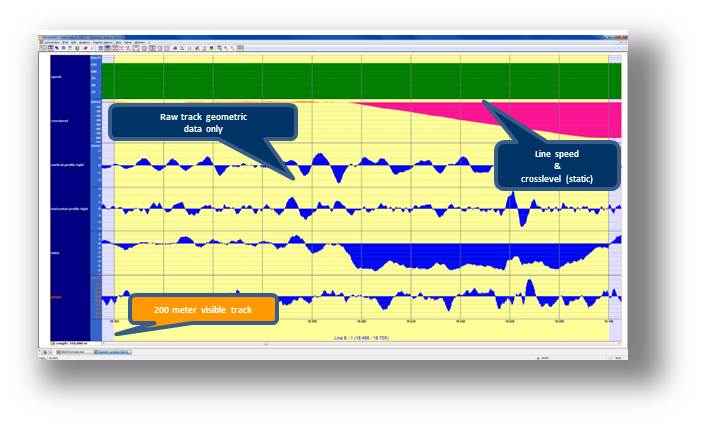Switch to the highlighted bottom document tab

[112, 353]
